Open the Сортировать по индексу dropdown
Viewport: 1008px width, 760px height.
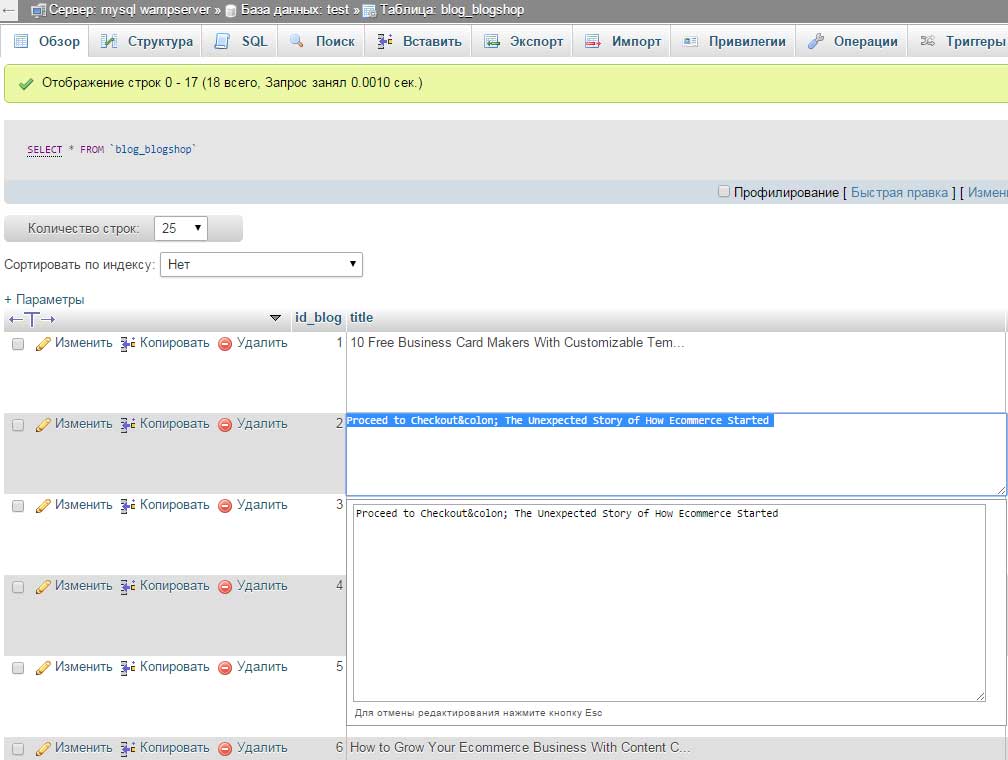coord(261,264)
